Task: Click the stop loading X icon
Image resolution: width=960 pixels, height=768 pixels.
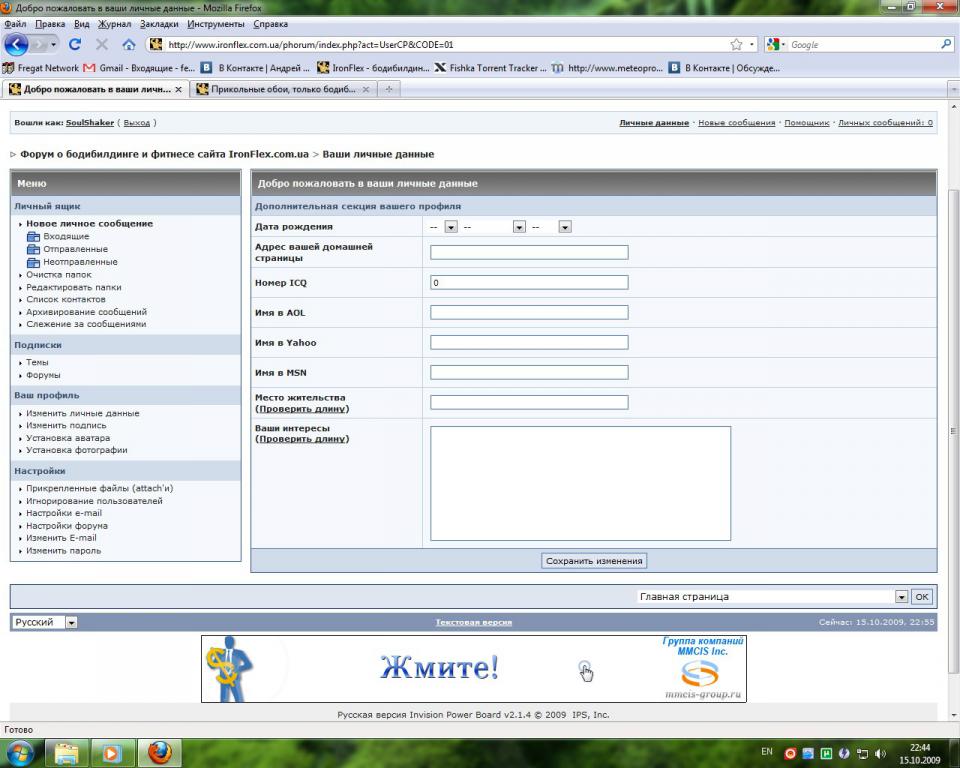Action: pyautogui.click(x=102, y=45)
